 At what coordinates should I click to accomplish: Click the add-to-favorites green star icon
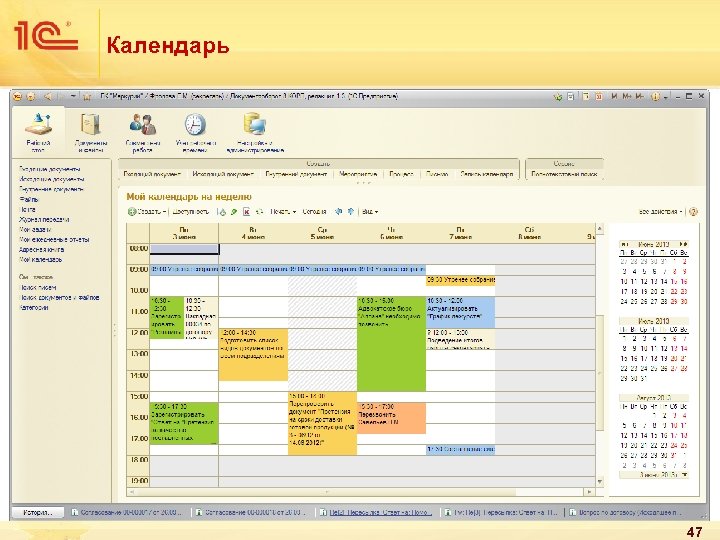[x=558, y=97]
